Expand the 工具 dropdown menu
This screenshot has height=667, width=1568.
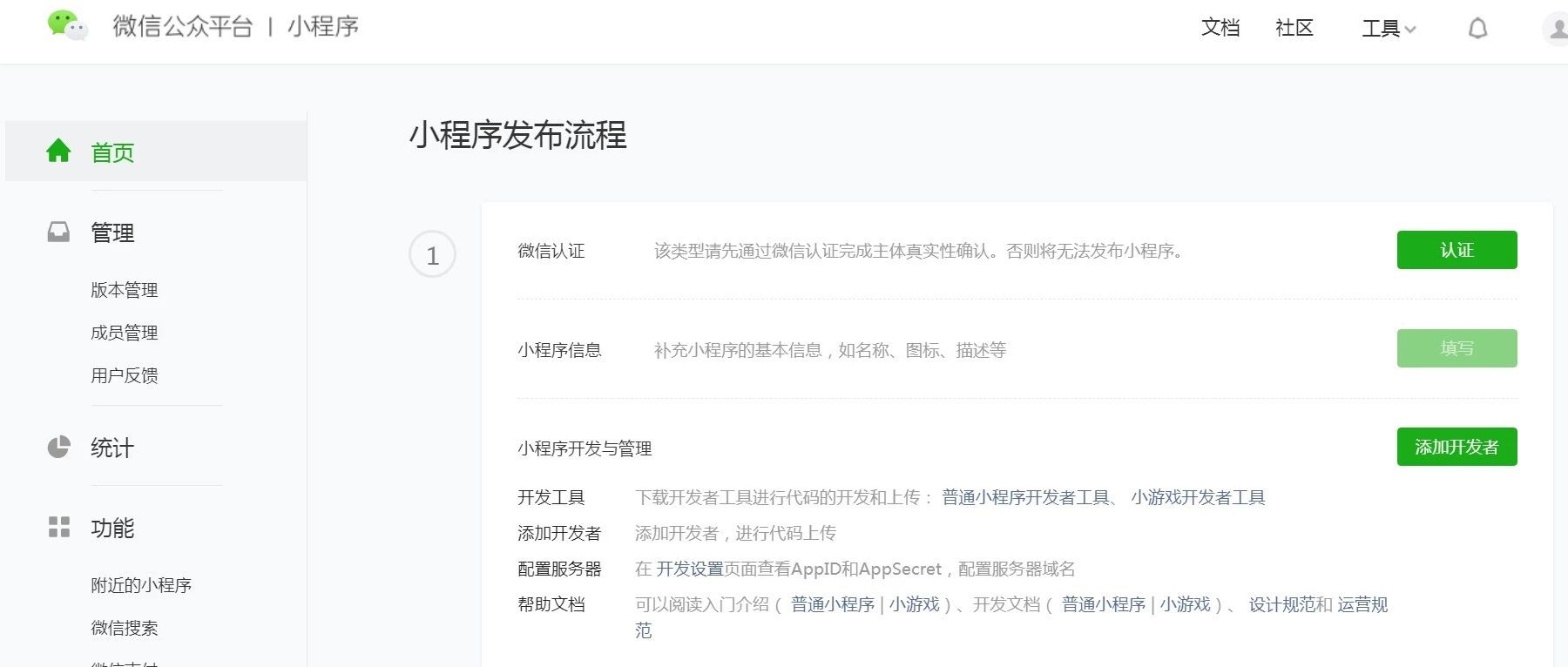[1389, 29]
